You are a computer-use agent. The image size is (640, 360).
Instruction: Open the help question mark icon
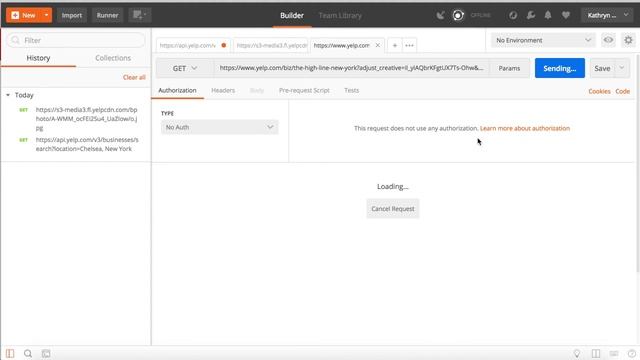(632, 353)
